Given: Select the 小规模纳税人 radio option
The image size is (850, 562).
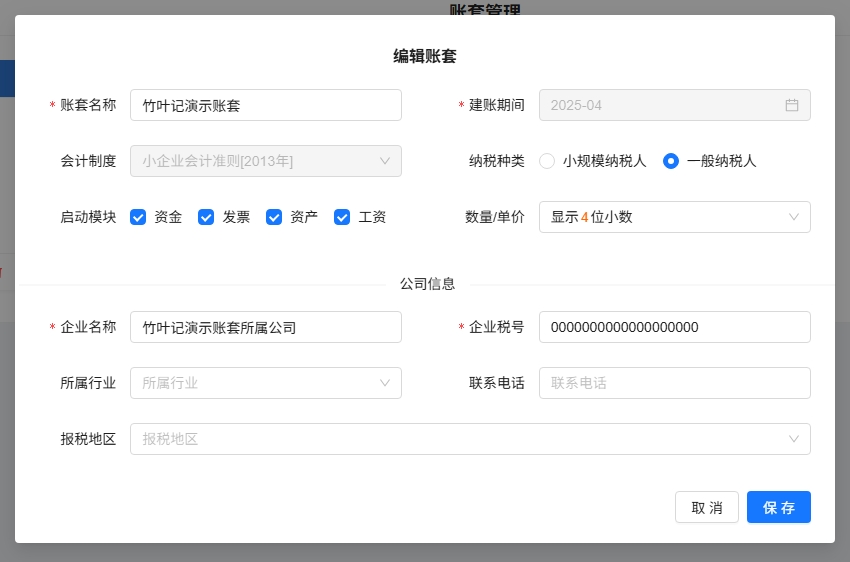Looking at the screenshot, I should (x=547, y=161).
